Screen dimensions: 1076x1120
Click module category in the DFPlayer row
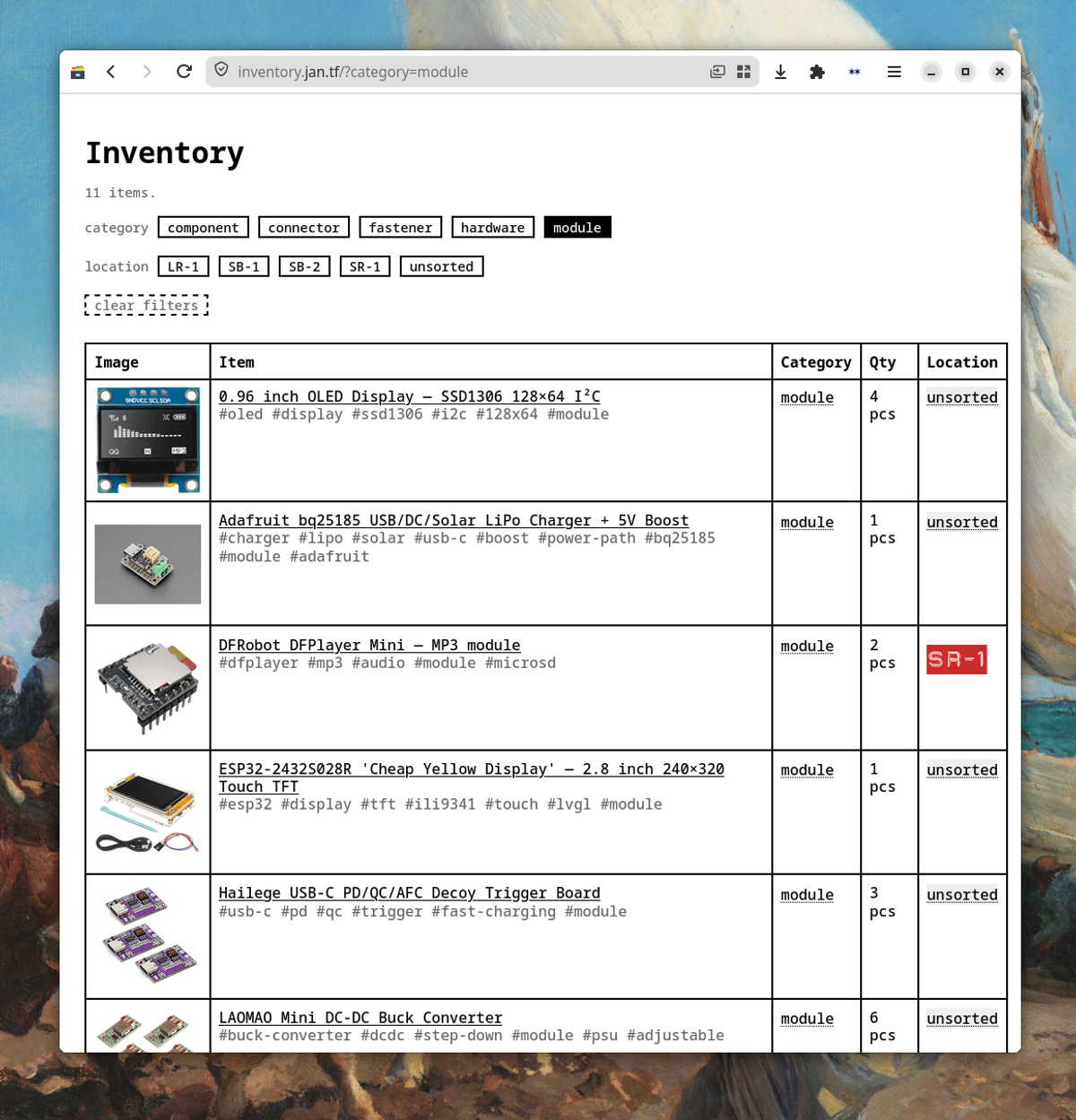(807, 646)
